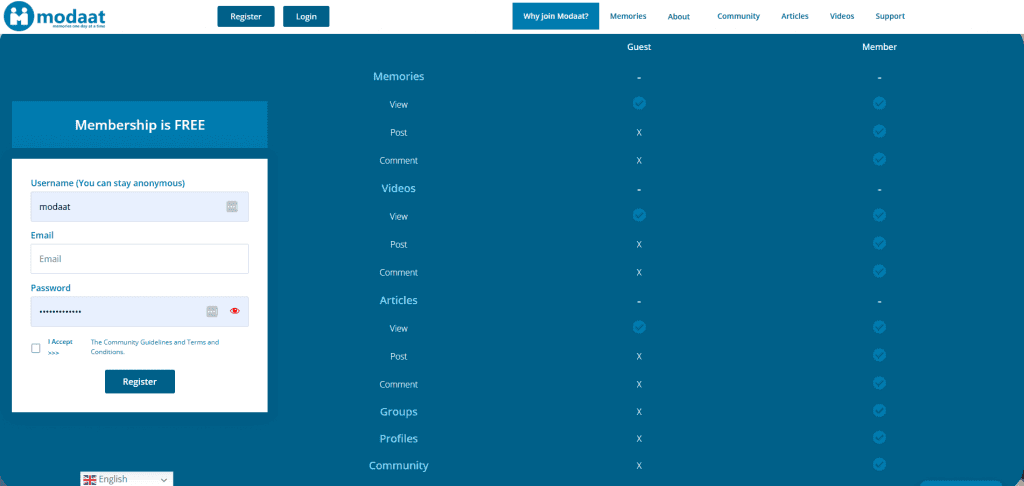Click the UK flag icon beside English
1024x486 pixels.
coord(90,479)
